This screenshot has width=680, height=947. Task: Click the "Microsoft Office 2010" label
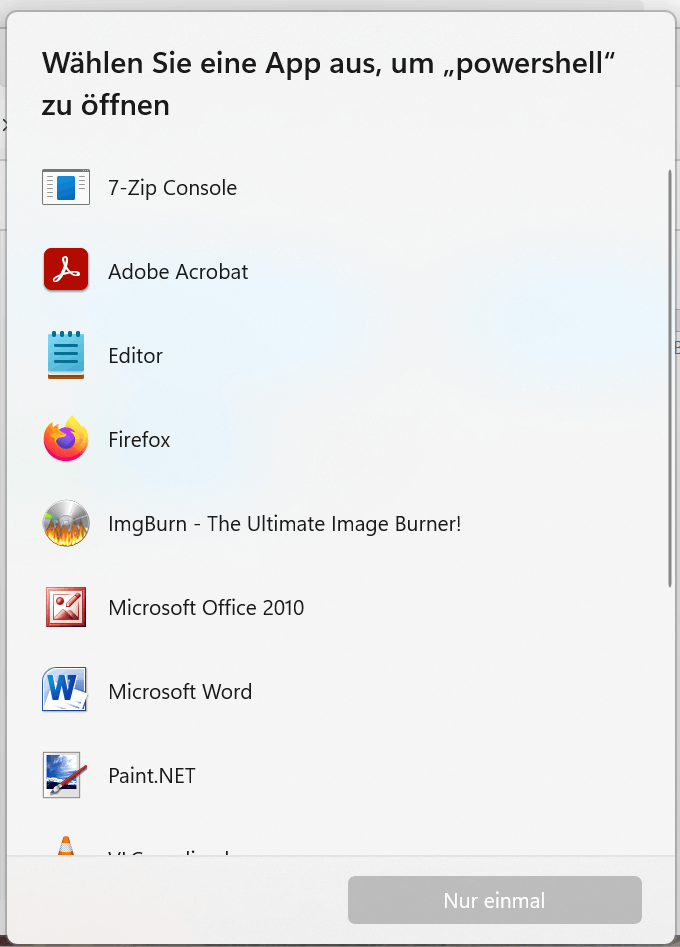coord(206,608)
